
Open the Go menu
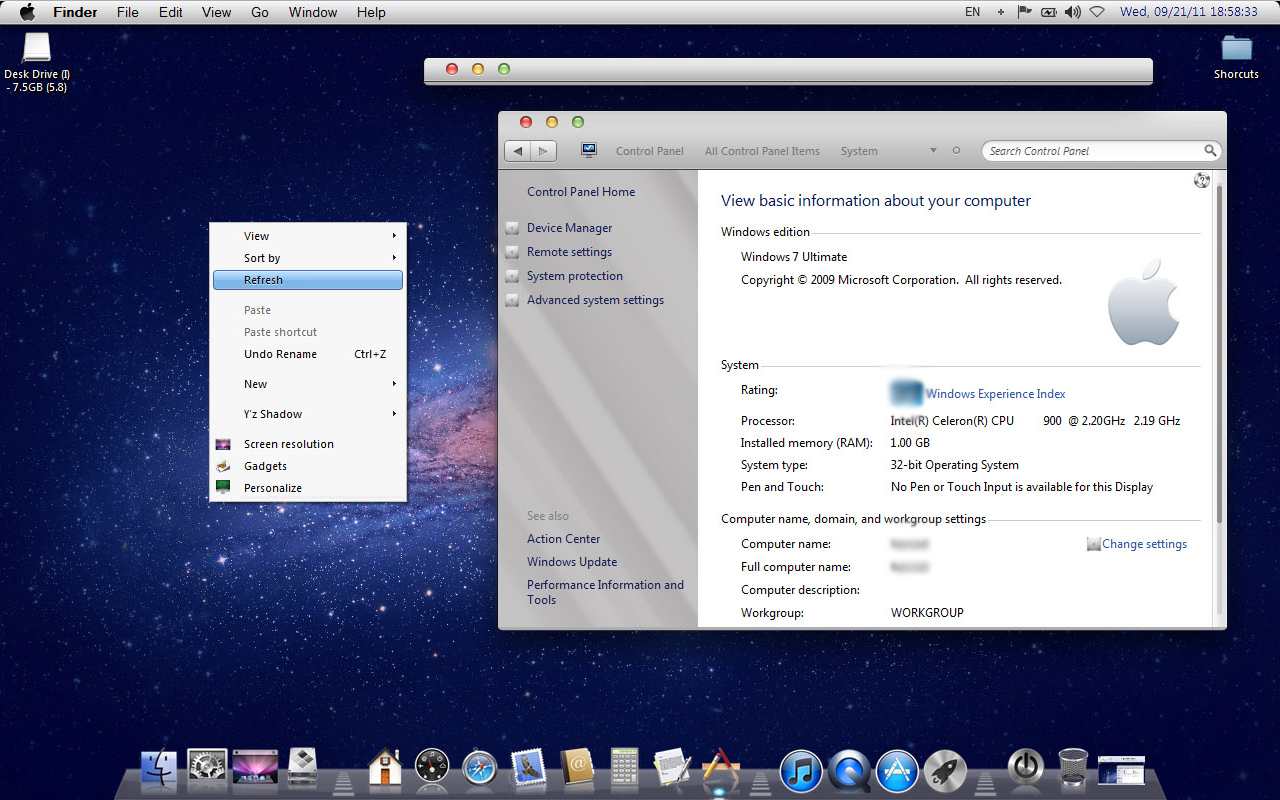(x=260, y=12)
